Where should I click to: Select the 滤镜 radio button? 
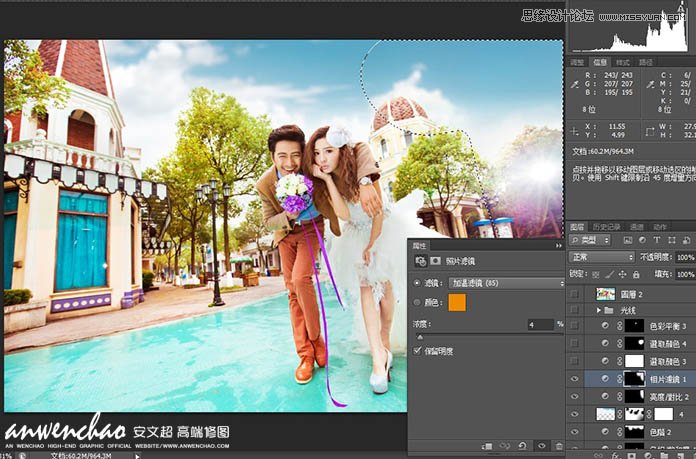pyautogui.click(x=417, y=283)
